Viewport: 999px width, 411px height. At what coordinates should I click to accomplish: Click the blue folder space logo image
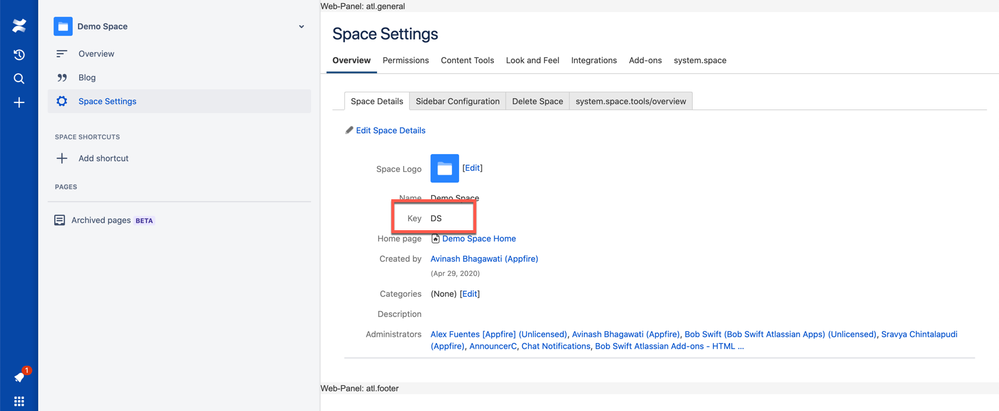[x=444, y=168]
